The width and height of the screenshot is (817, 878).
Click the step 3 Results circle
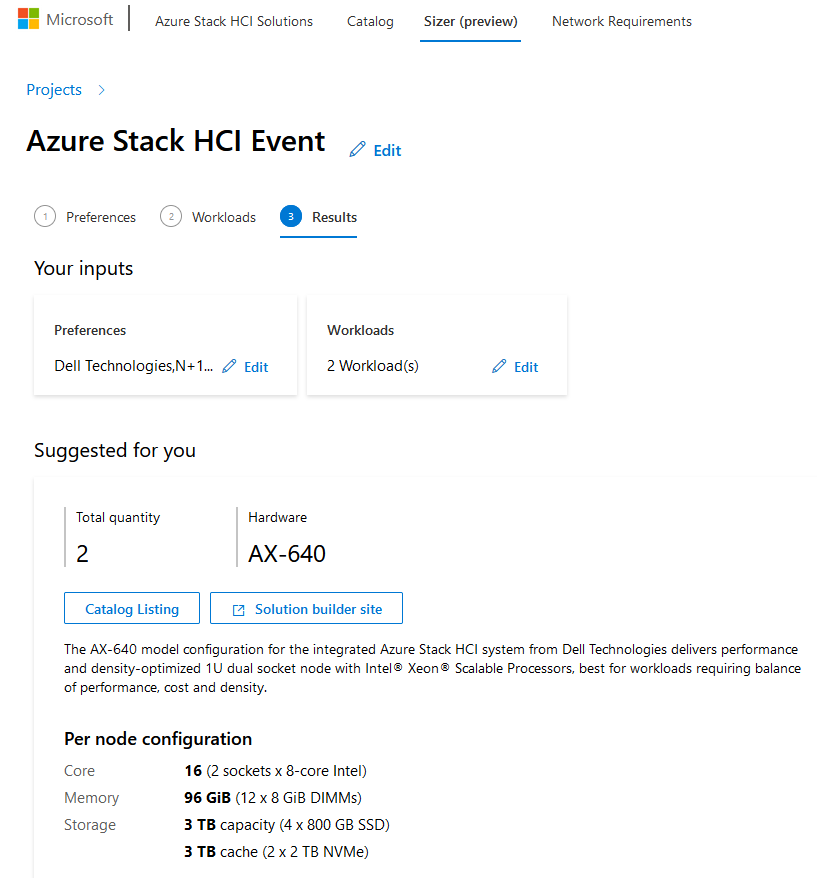[291, 217]
